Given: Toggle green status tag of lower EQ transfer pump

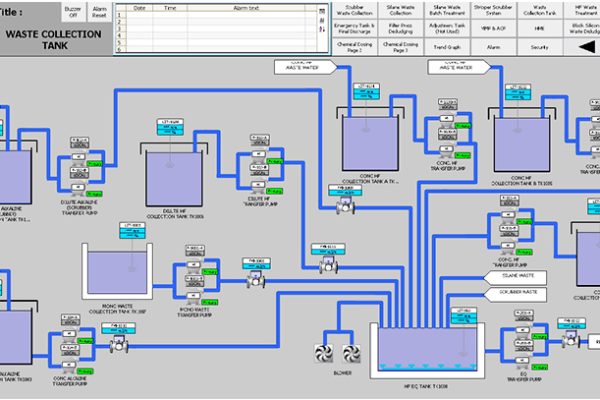Looking at the screenshot, I should pyautogui.click(x=539, y=367).
